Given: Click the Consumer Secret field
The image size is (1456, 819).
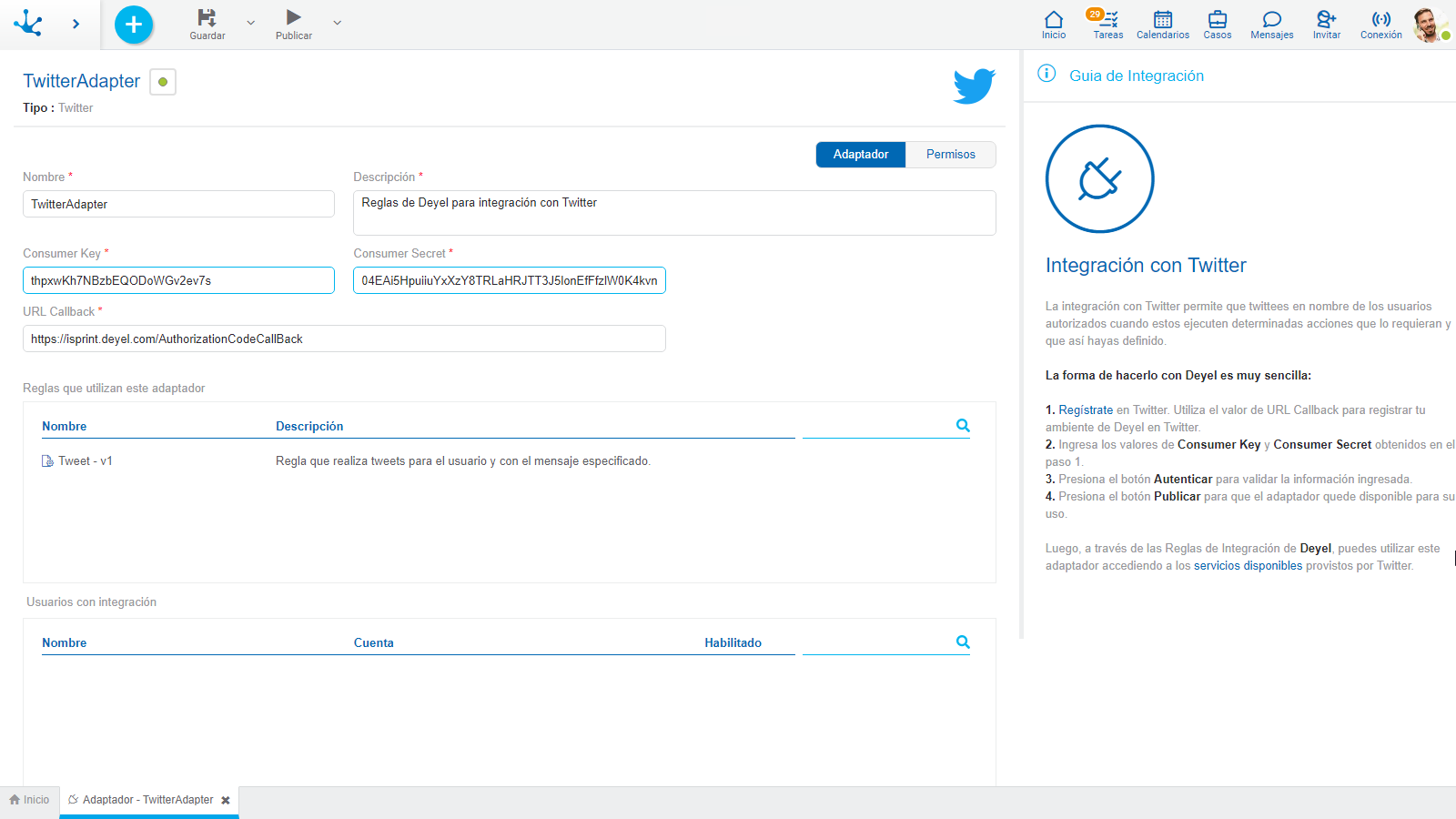Looking at the screenshot, I should pyautogui.click(x=510, y=280).
